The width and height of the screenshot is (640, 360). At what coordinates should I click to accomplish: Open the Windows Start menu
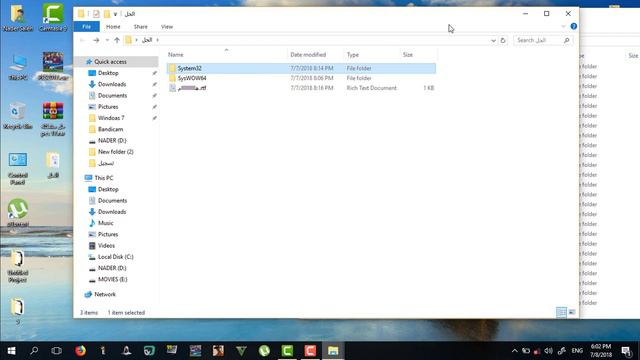click(11, 351)
